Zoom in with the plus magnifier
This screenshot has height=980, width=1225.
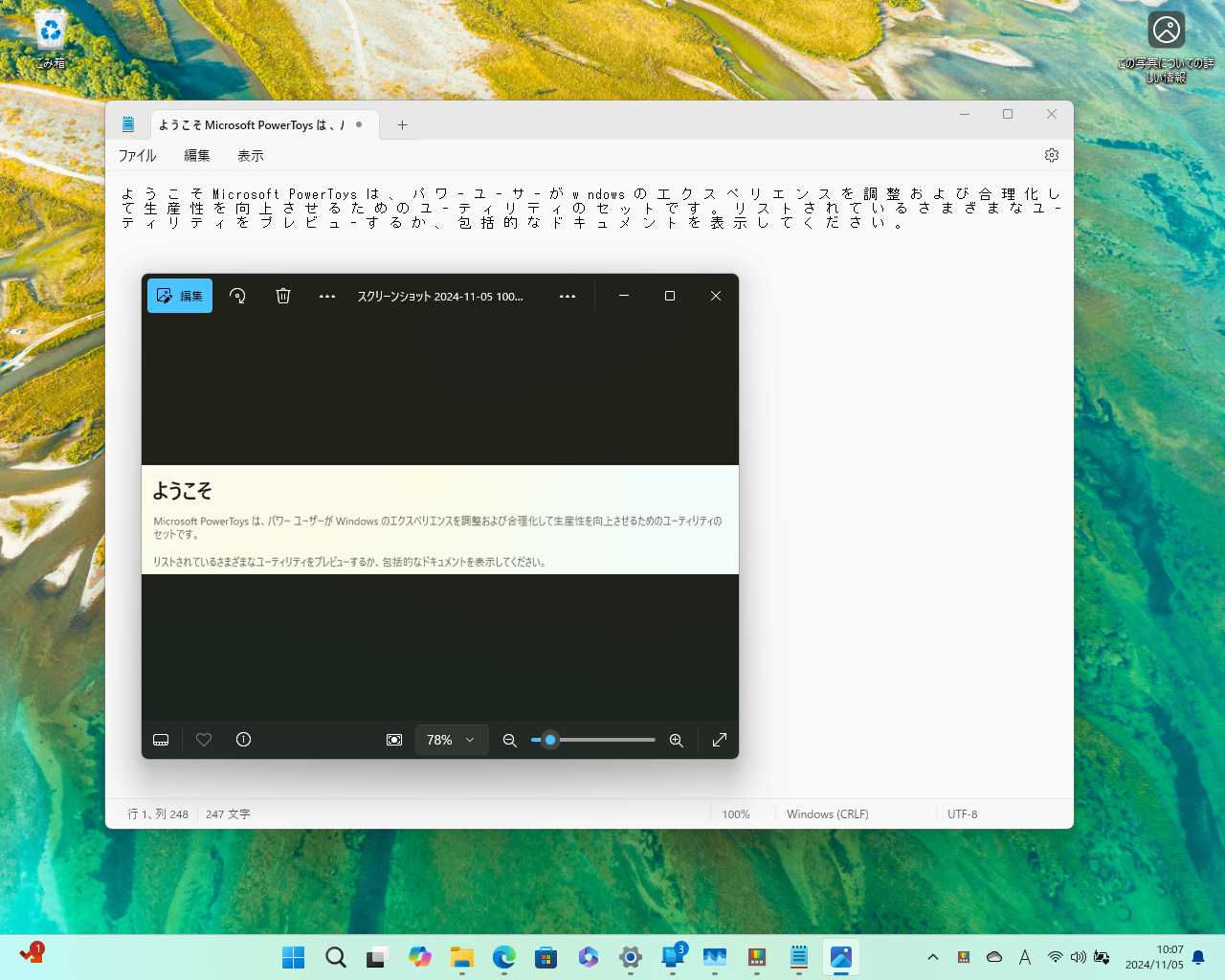[x=677, y=740]
